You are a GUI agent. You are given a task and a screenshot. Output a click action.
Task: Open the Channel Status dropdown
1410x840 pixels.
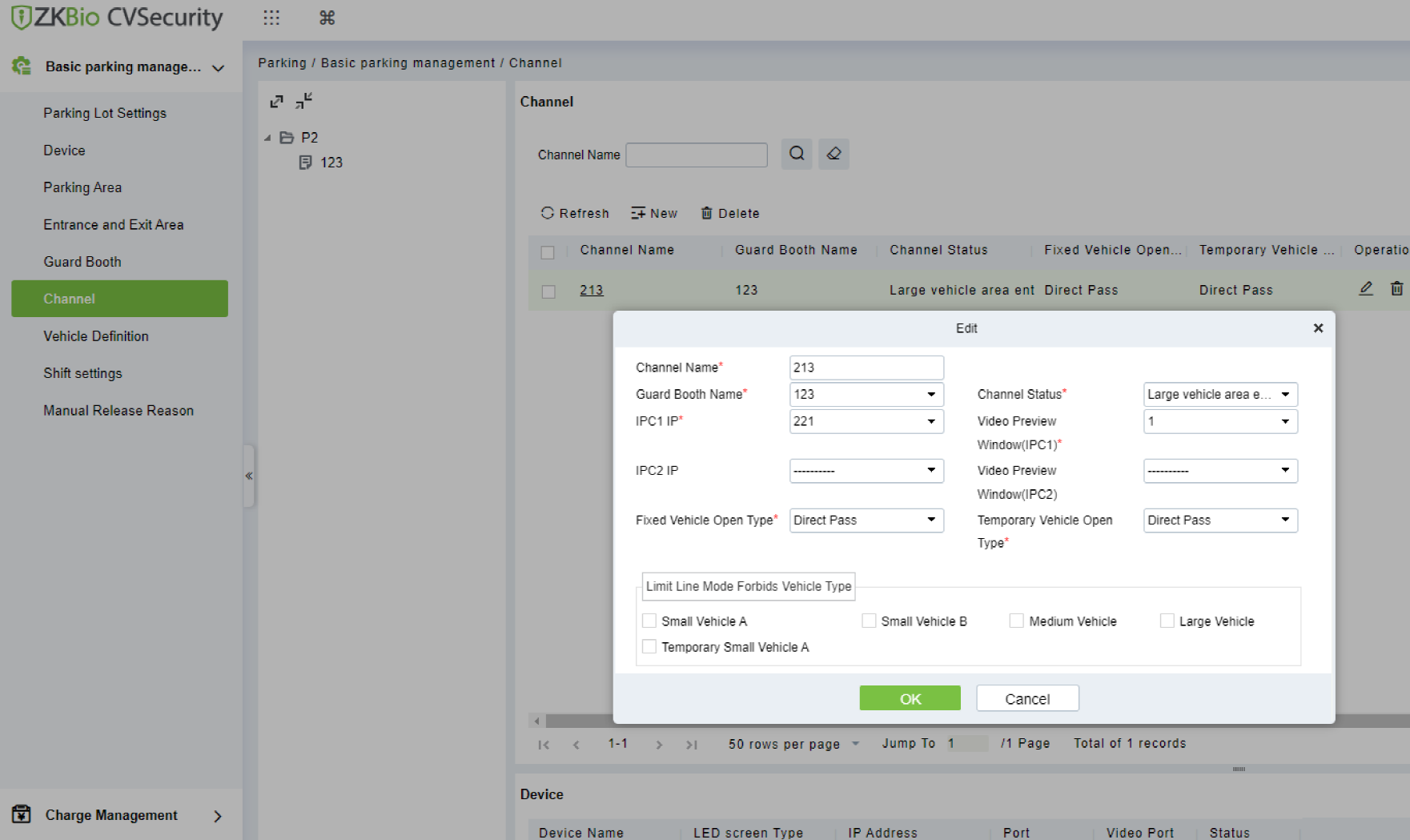(x=1220, y=394)
